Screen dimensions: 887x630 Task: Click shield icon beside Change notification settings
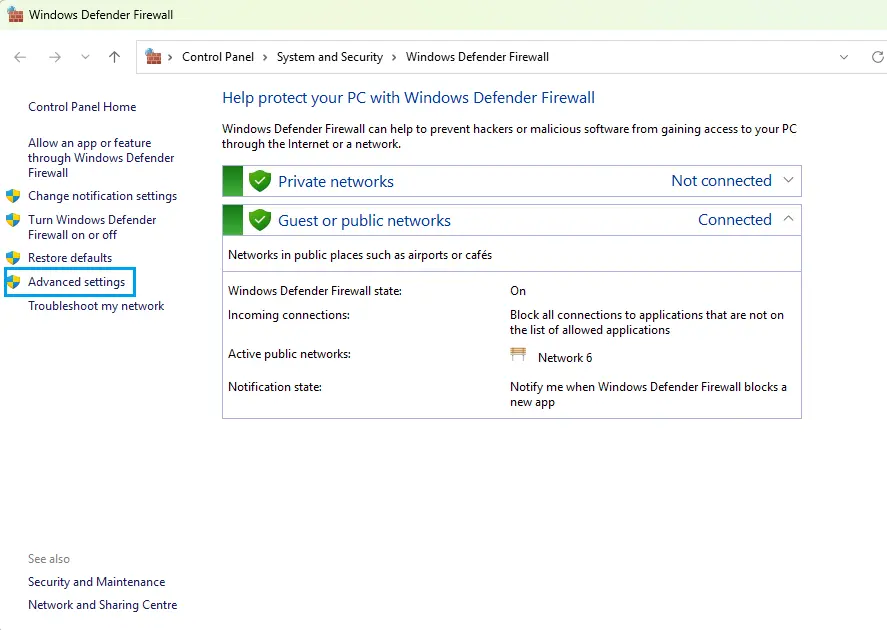pyautogui.click(x=13, y=196)
